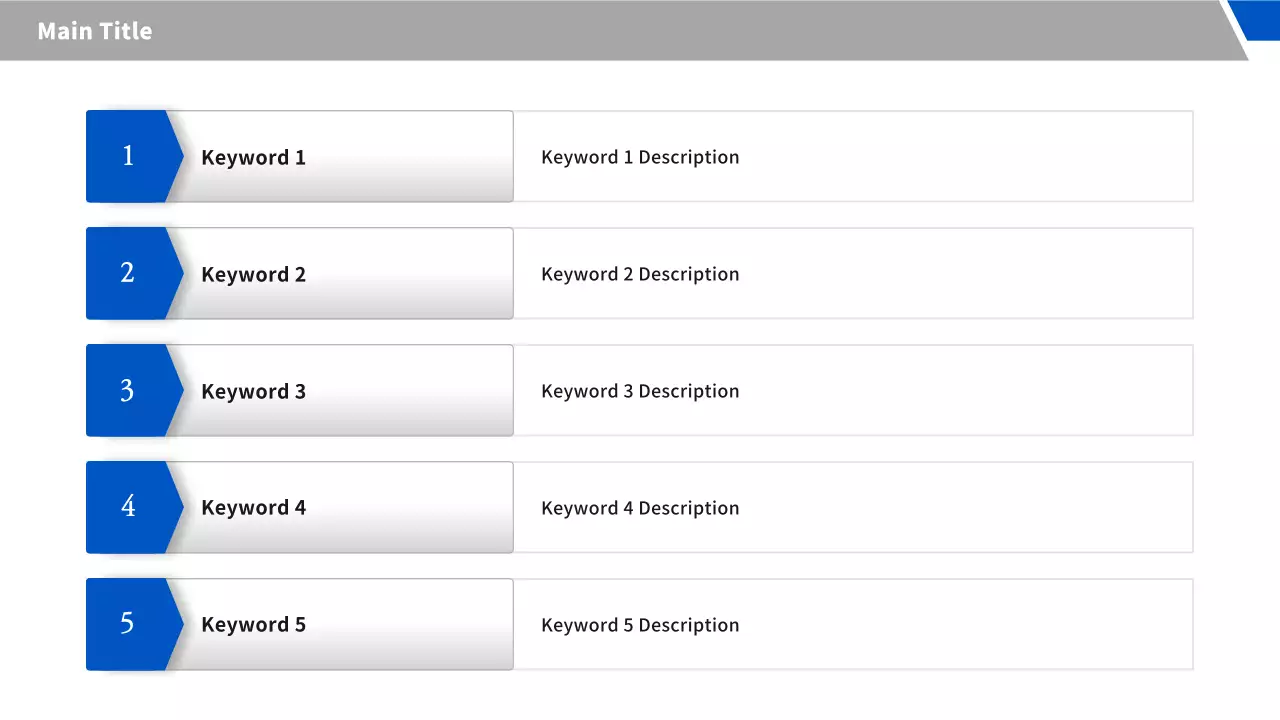Click the blank white area below Keyword 5 row
The height and width of the screenshot is (720, 1280).
pyautogui.click(x=640, y=696)
